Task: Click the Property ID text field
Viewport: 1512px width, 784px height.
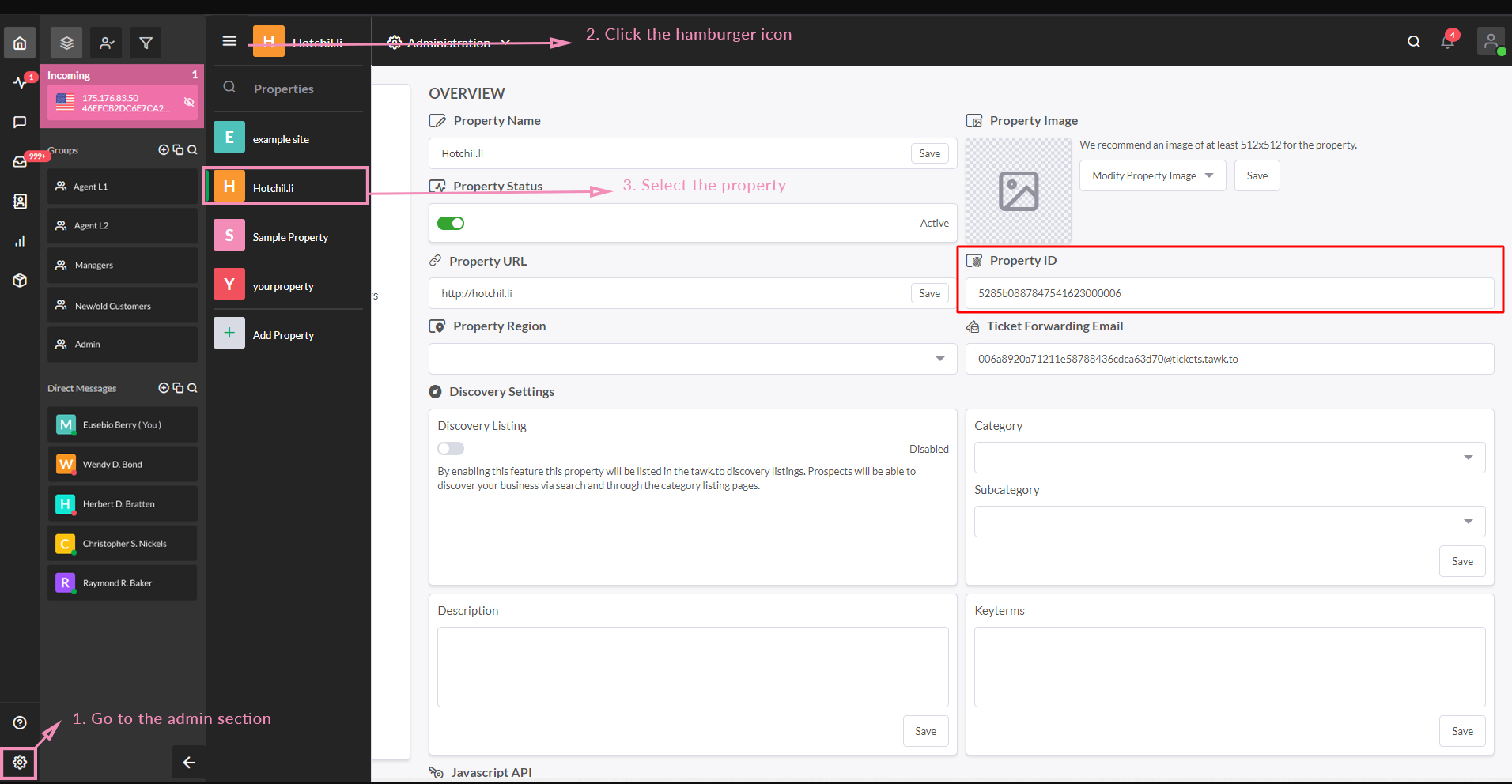Action: tap(1229, 293)
